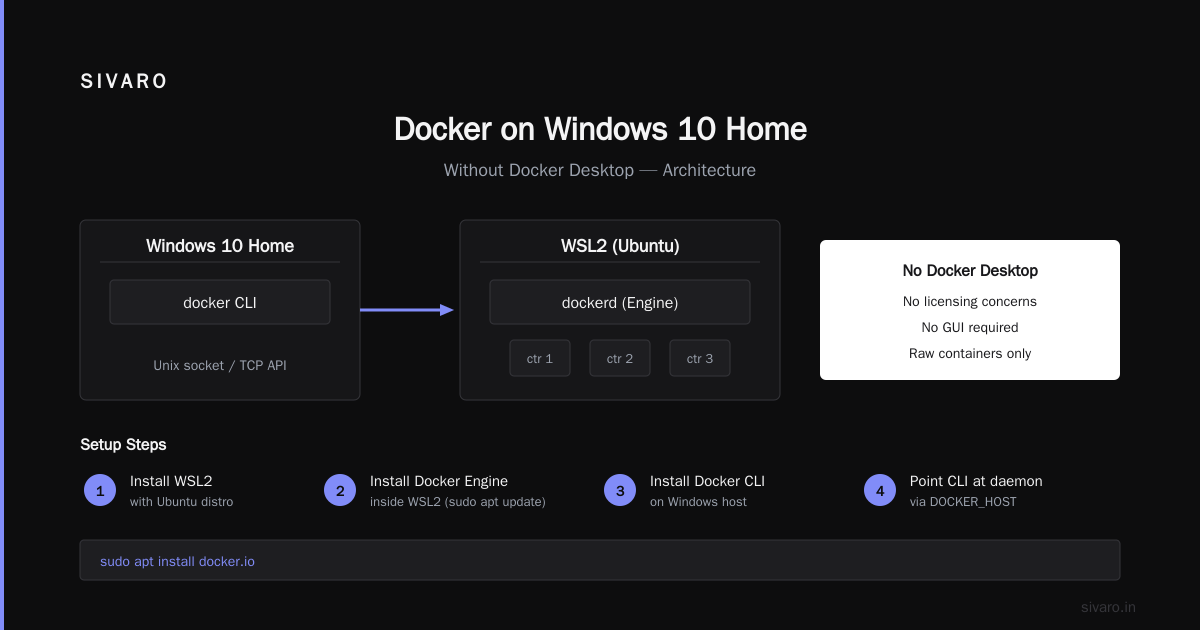Screen dimensions: 1200x630
Task: Select the dockerd (Engine) box
Action: point(620,302)
